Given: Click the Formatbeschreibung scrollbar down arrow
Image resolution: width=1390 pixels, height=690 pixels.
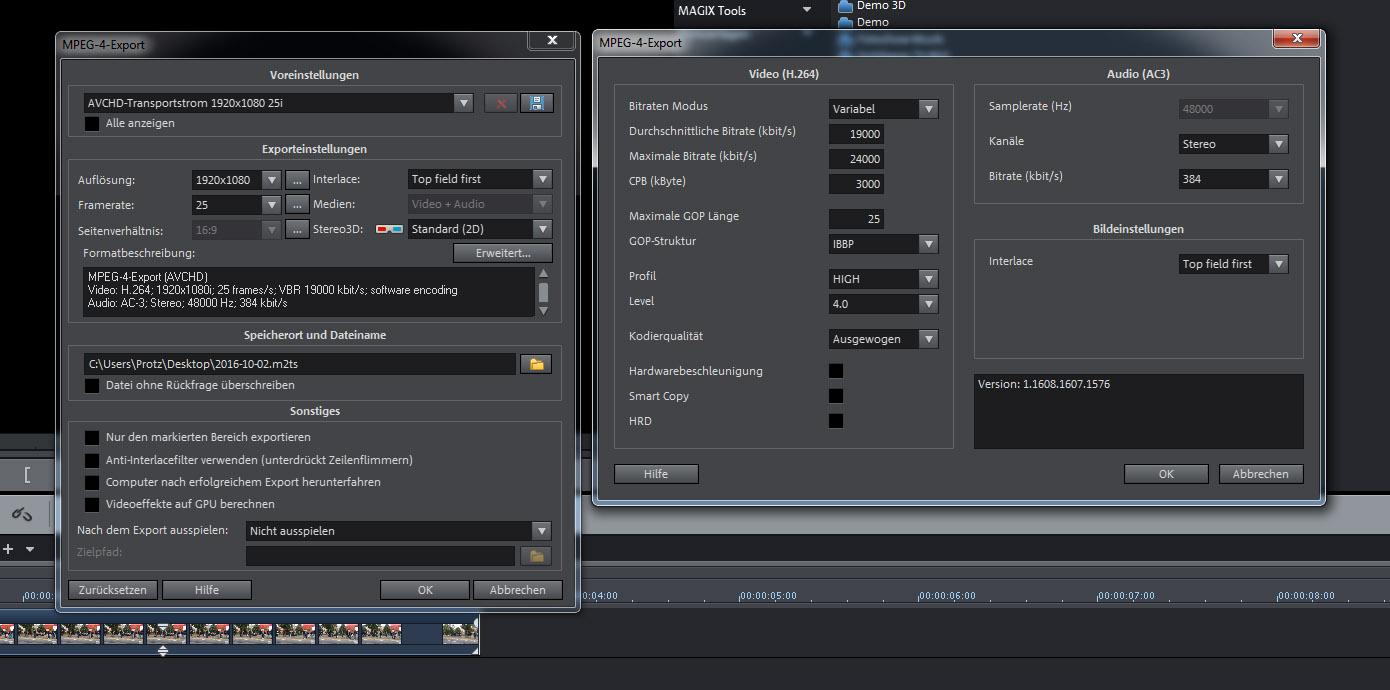Looking at the screenshot, I should (543, 311).
